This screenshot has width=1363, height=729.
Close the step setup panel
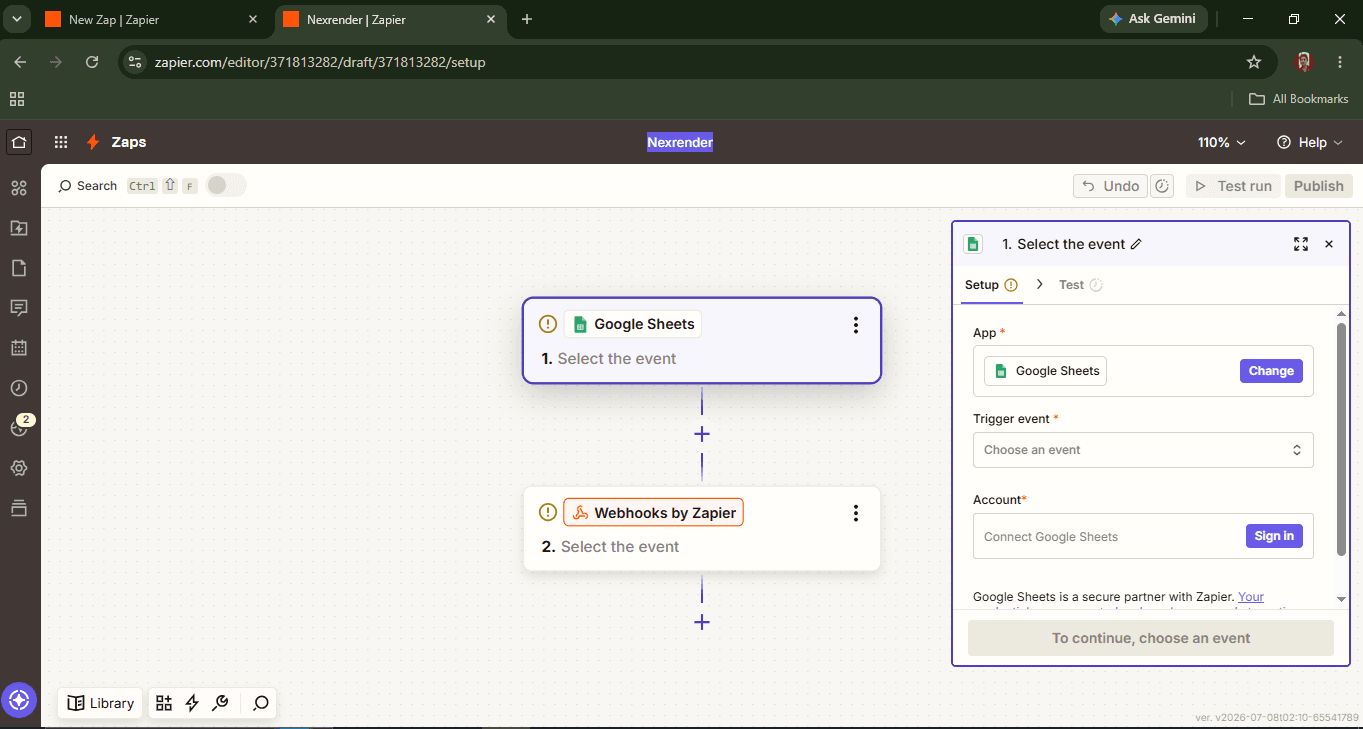pos(1329,244)
